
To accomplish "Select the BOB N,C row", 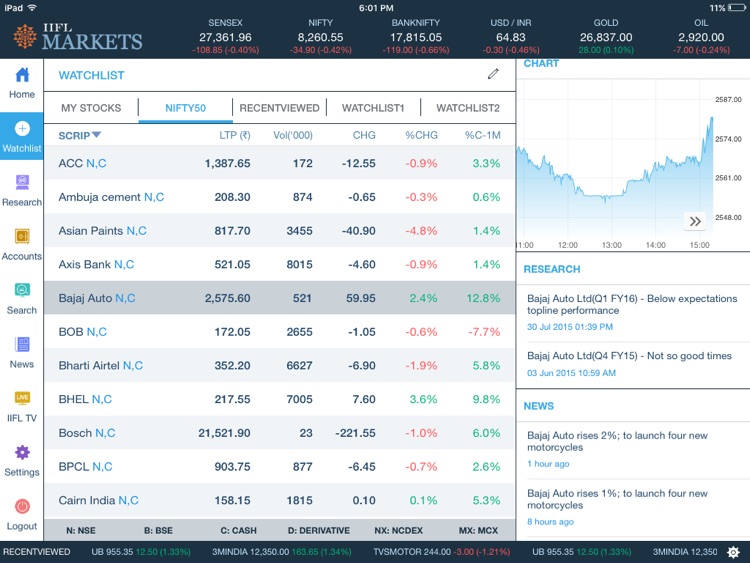I will point(279,331).
